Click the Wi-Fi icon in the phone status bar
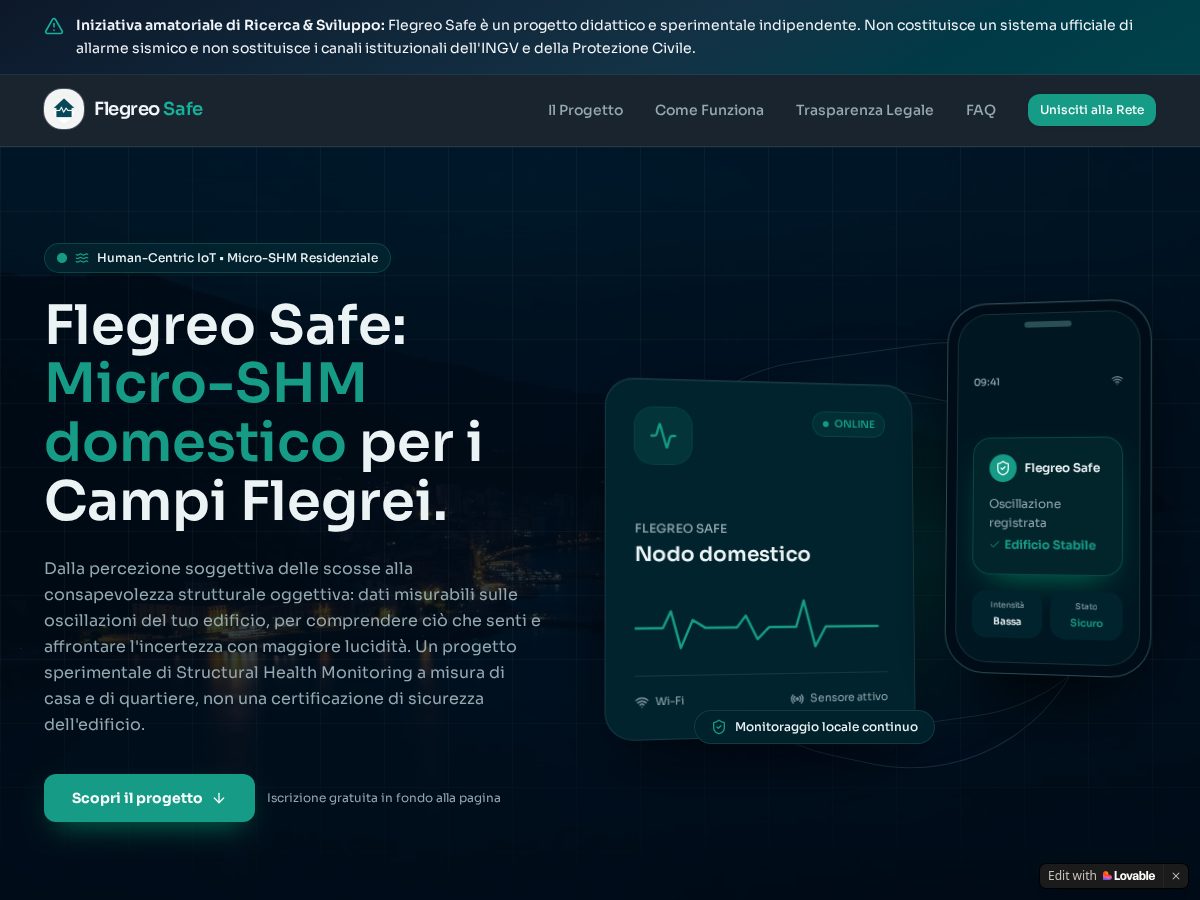The height and width of the screenshot is (900, 1200). (1117, 380)
